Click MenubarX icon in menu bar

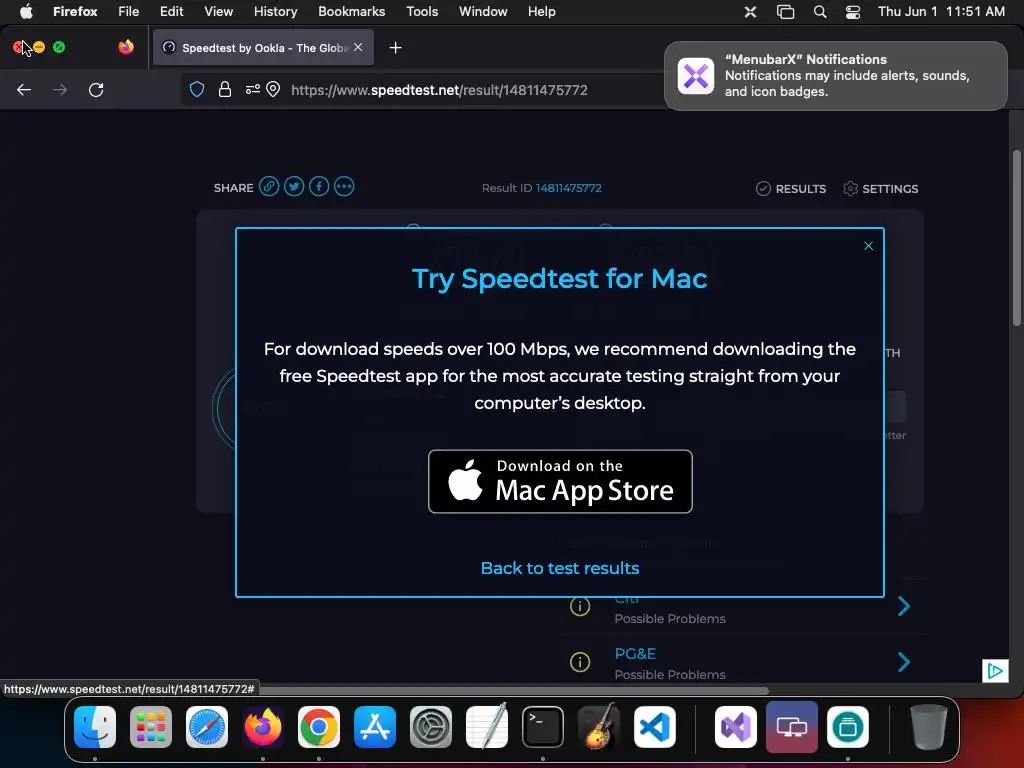[750, 12]
